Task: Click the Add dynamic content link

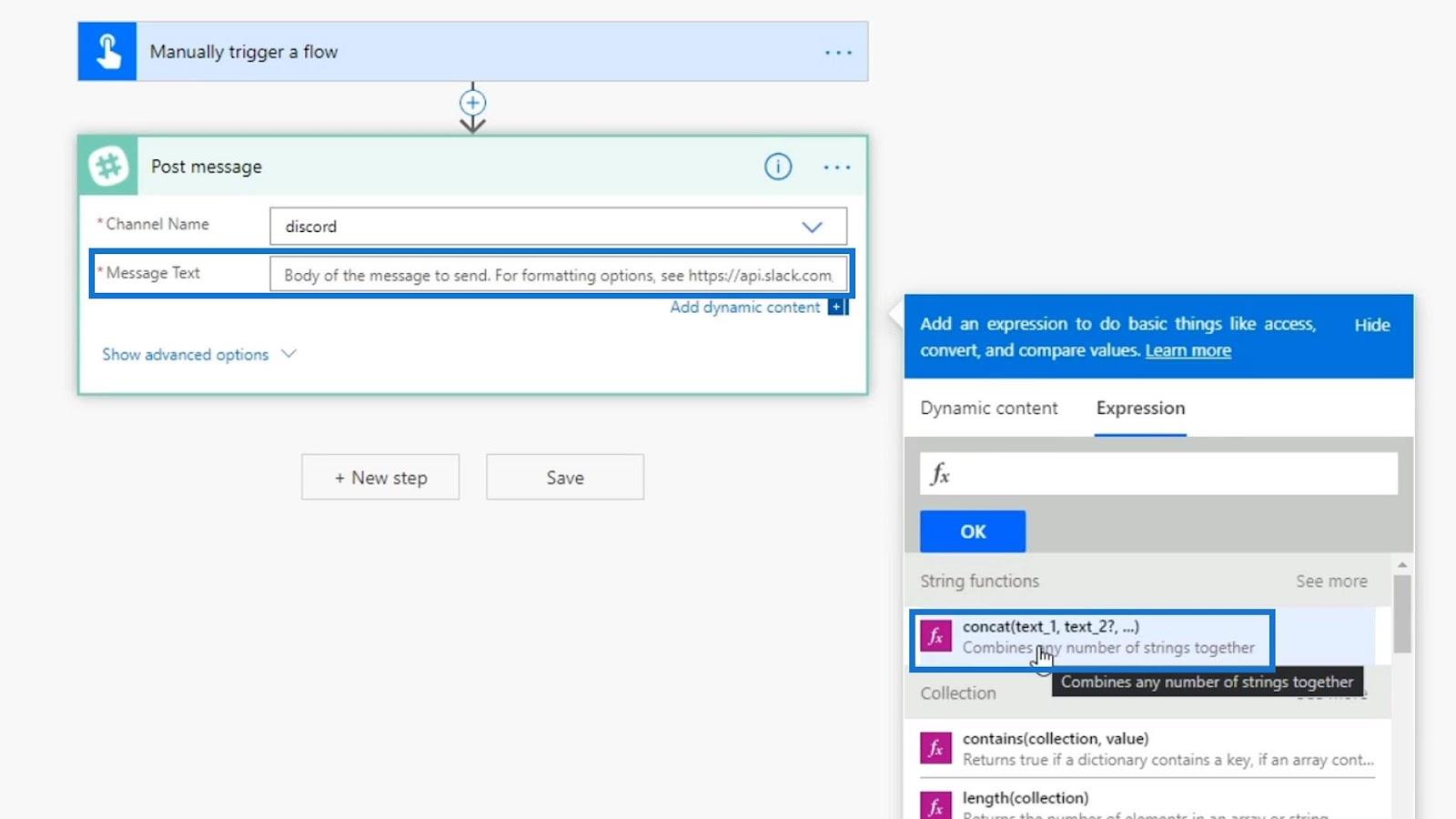Action: coord(744,308)
